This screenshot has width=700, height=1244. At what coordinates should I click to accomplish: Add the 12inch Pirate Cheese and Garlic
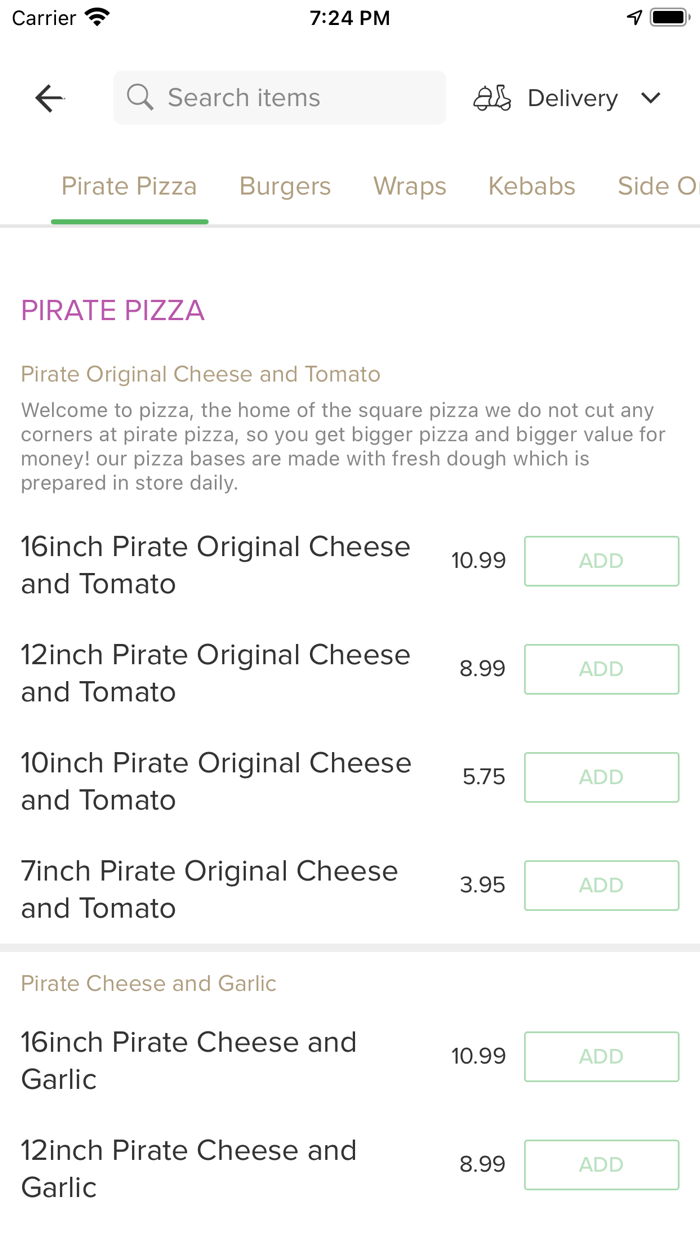tap(601, 1164)
